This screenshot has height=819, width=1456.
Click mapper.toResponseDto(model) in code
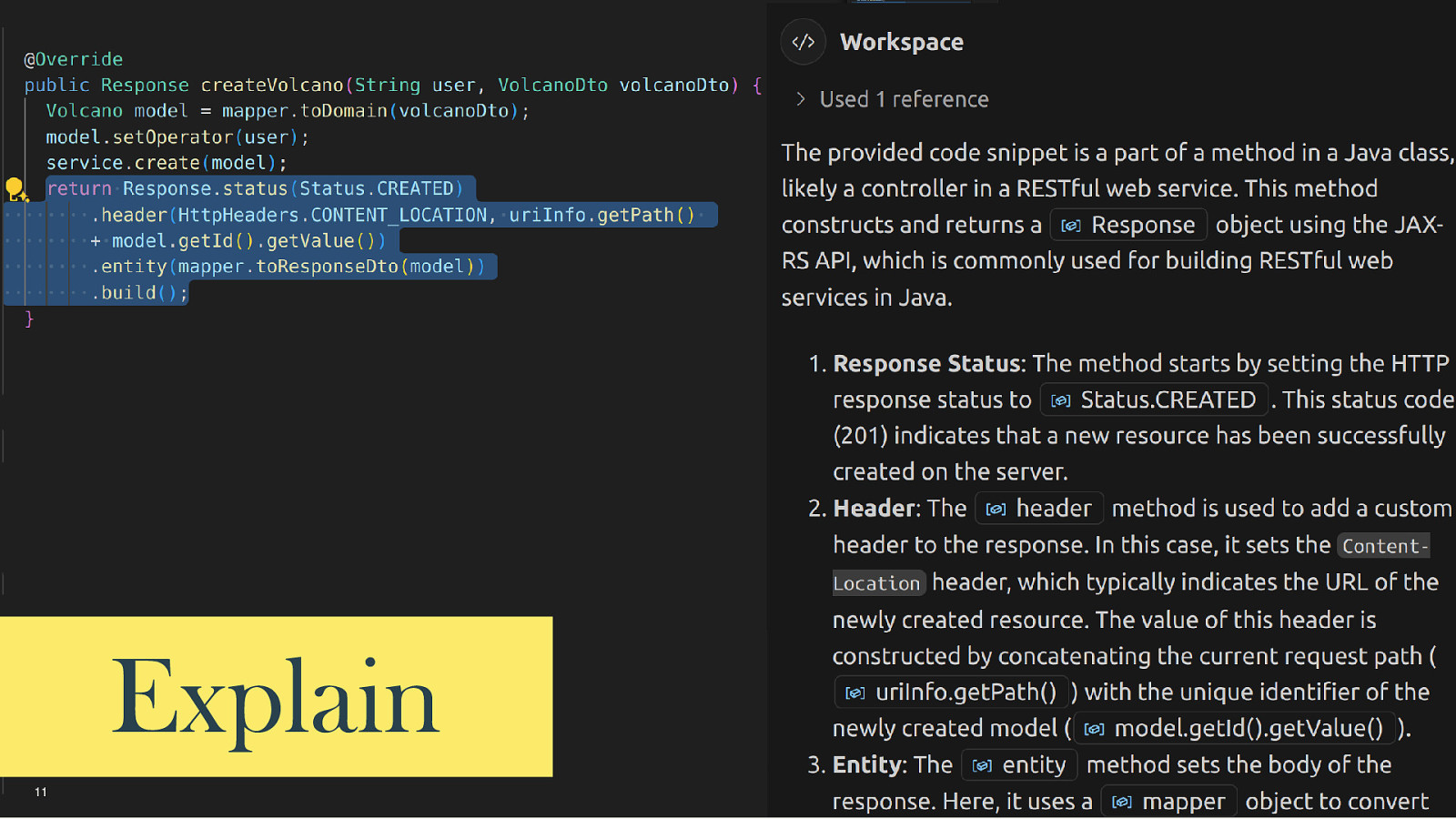(x=326, y=267)
